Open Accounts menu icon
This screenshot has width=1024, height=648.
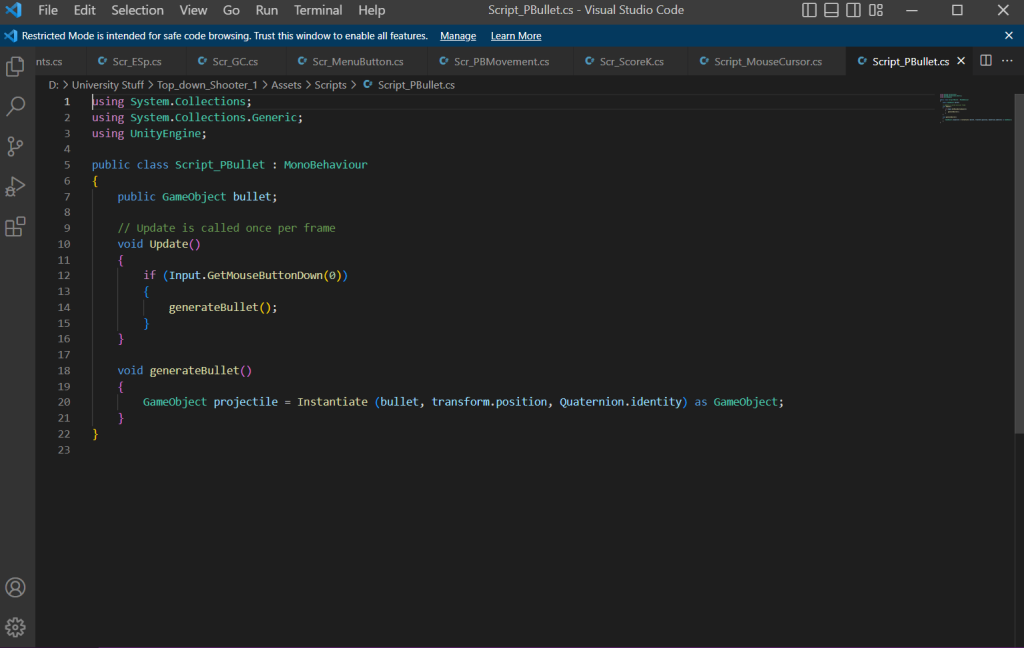[16, 588]
